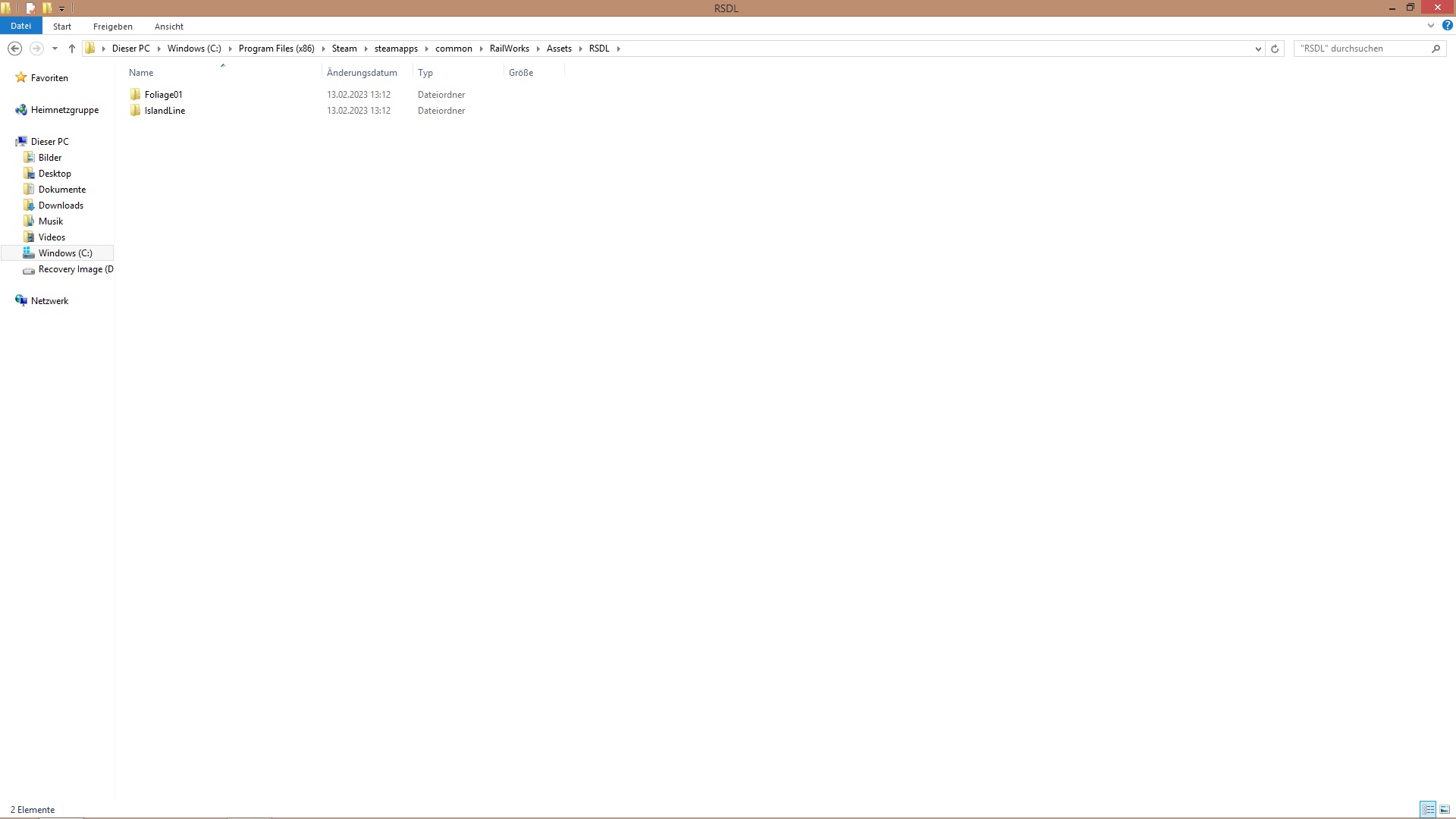The height and width of the screenshot is (819, 1456).
Task: Select Windows (C:) drive in navigation pane
Action: pyautogui.click(x=65, y=253)
